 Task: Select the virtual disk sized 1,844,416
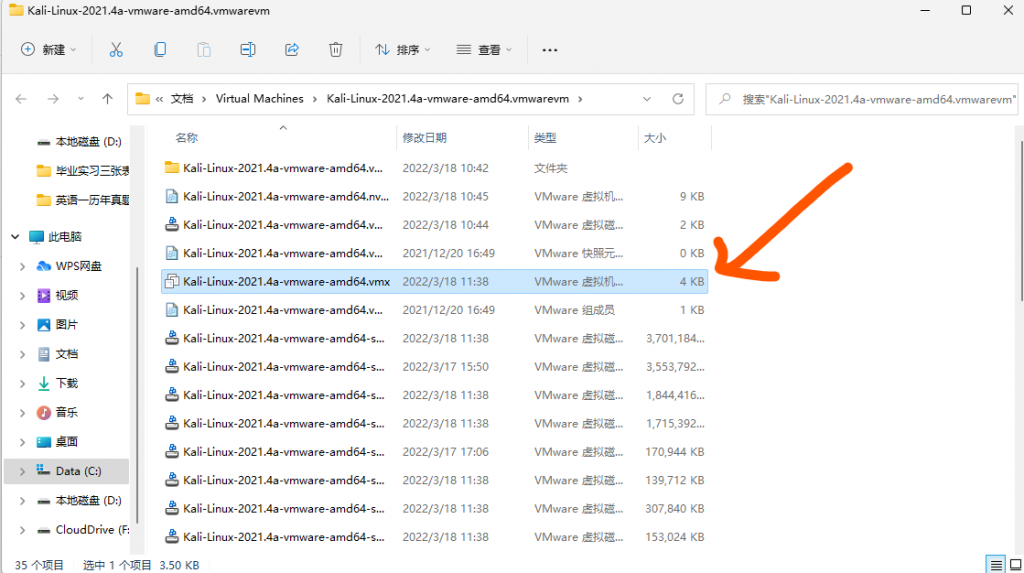click(x=434, y=395)
